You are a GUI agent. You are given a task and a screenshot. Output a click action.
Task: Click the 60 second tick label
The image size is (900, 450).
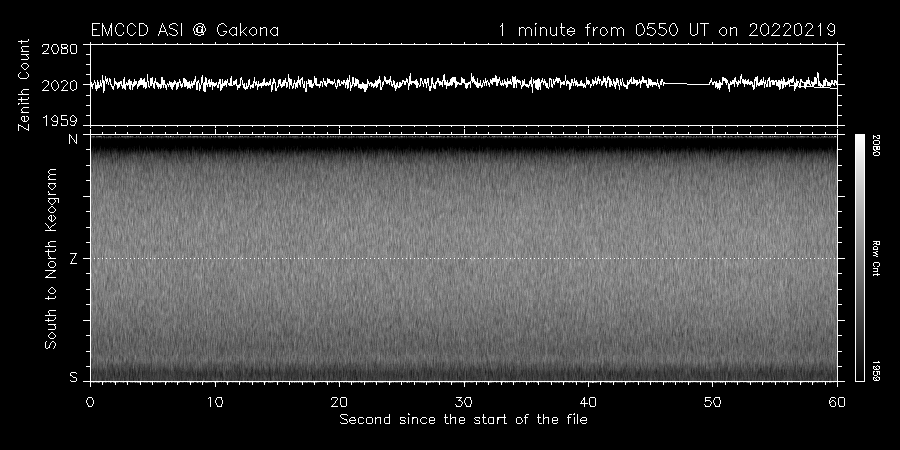coord(837,402)
